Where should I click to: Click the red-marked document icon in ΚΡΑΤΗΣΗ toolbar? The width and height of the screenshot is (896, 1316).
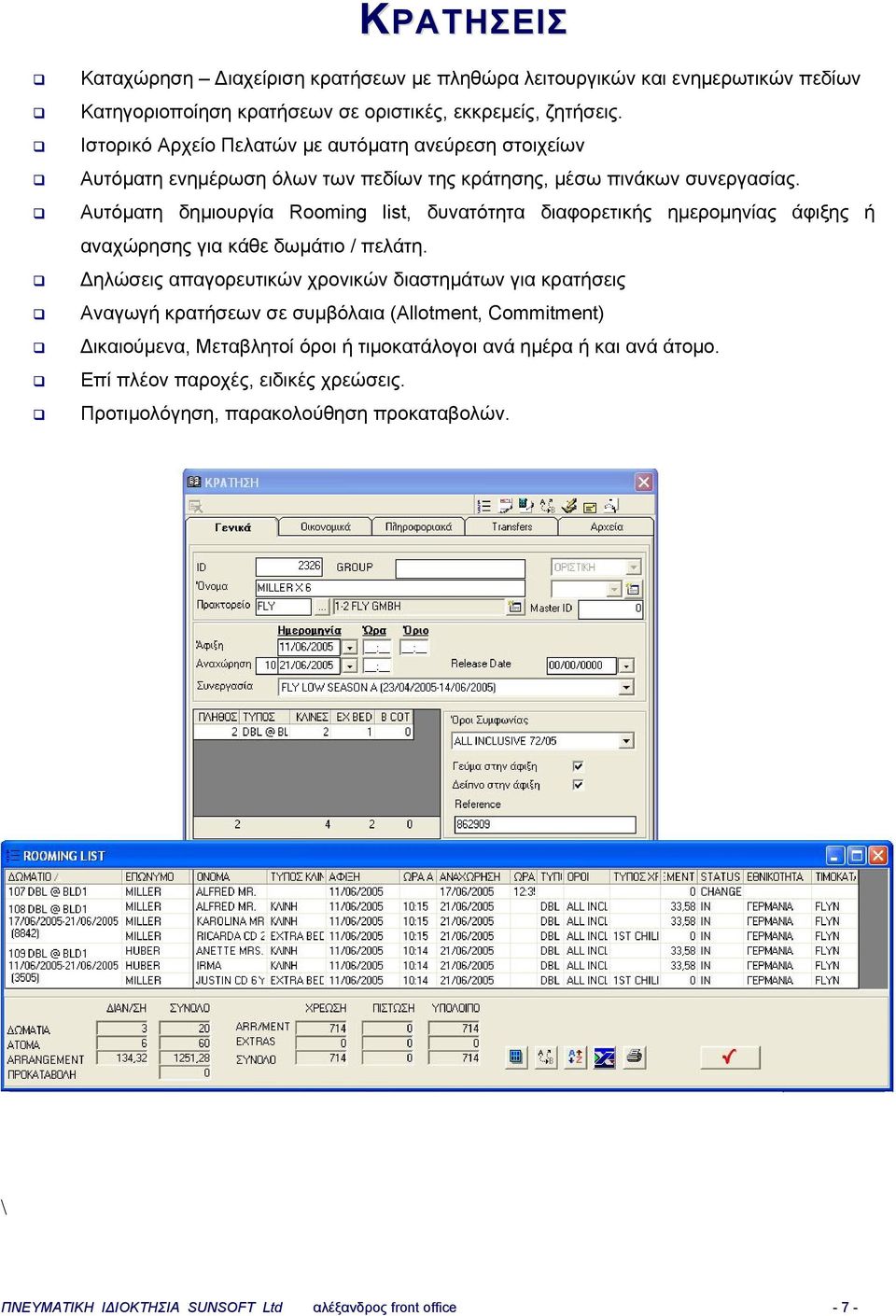click(x=505, y=506)
